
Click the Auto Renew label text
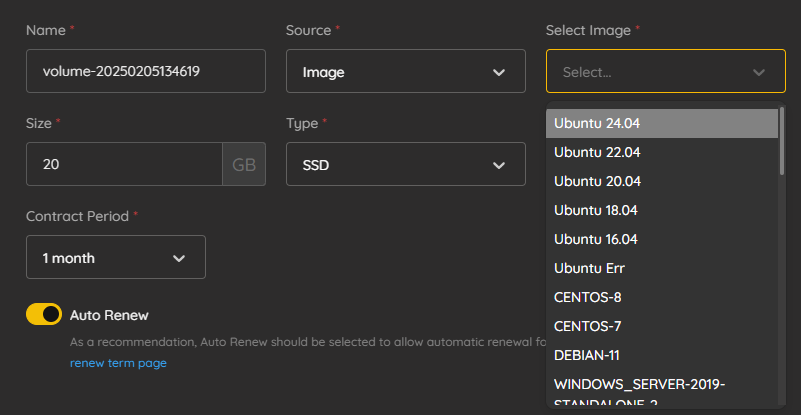pos(109,315)
